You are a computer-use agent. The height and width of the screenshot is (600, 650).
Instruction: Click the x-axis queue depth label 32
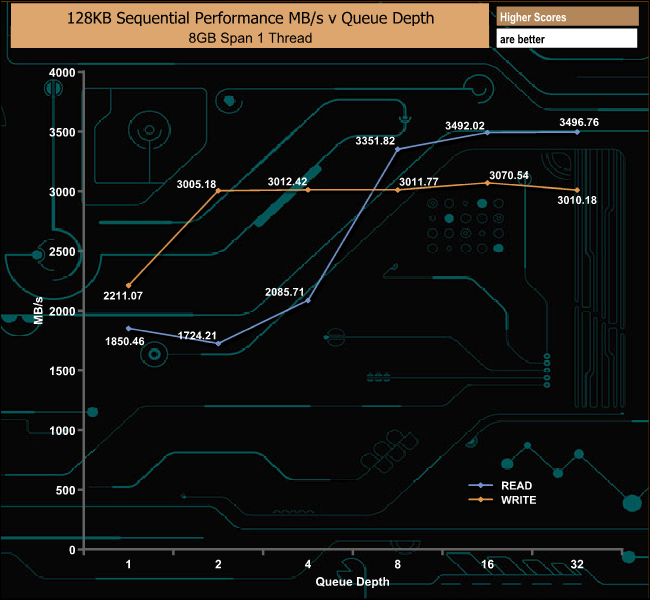point(577,564)
